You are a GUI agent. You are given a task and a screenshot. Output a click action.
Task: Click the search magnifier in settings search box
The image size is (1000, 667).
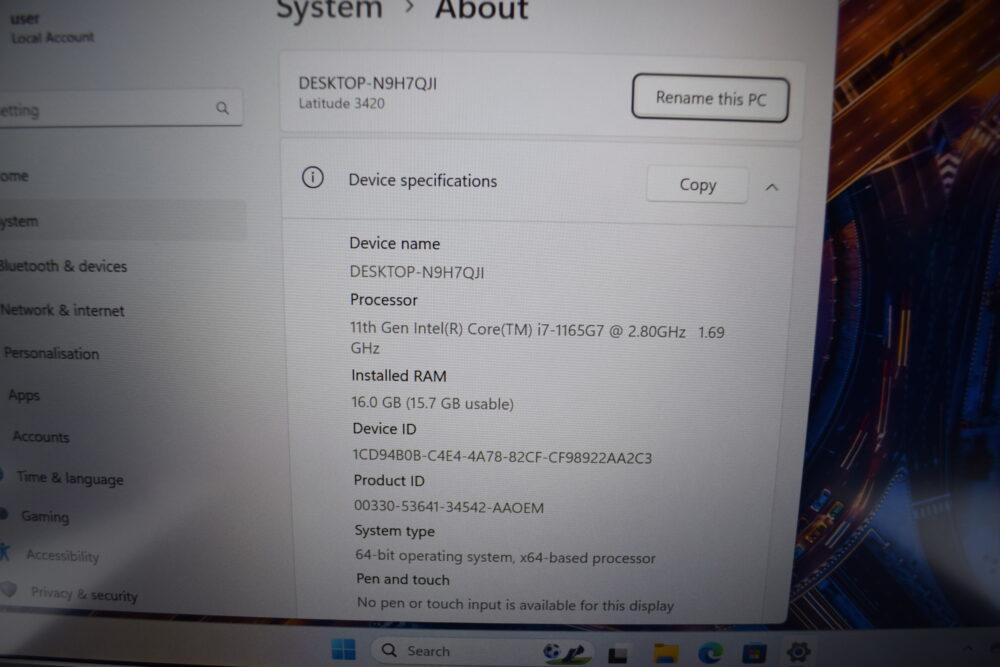click(x=222, y=108)
